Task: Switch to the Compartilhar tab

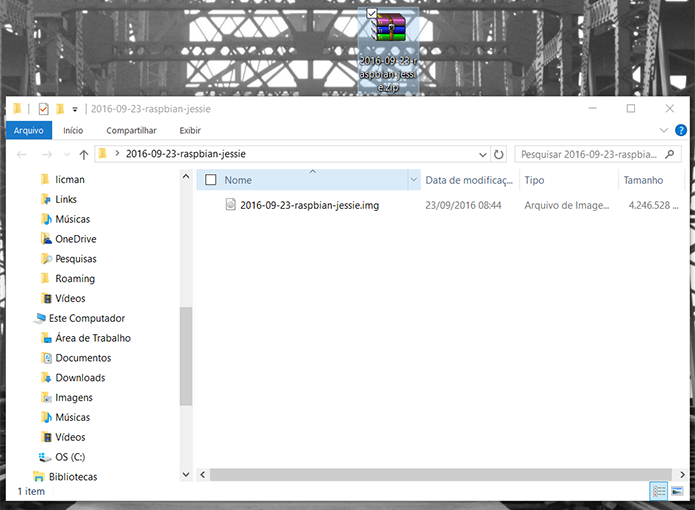Action: [131, 131]
